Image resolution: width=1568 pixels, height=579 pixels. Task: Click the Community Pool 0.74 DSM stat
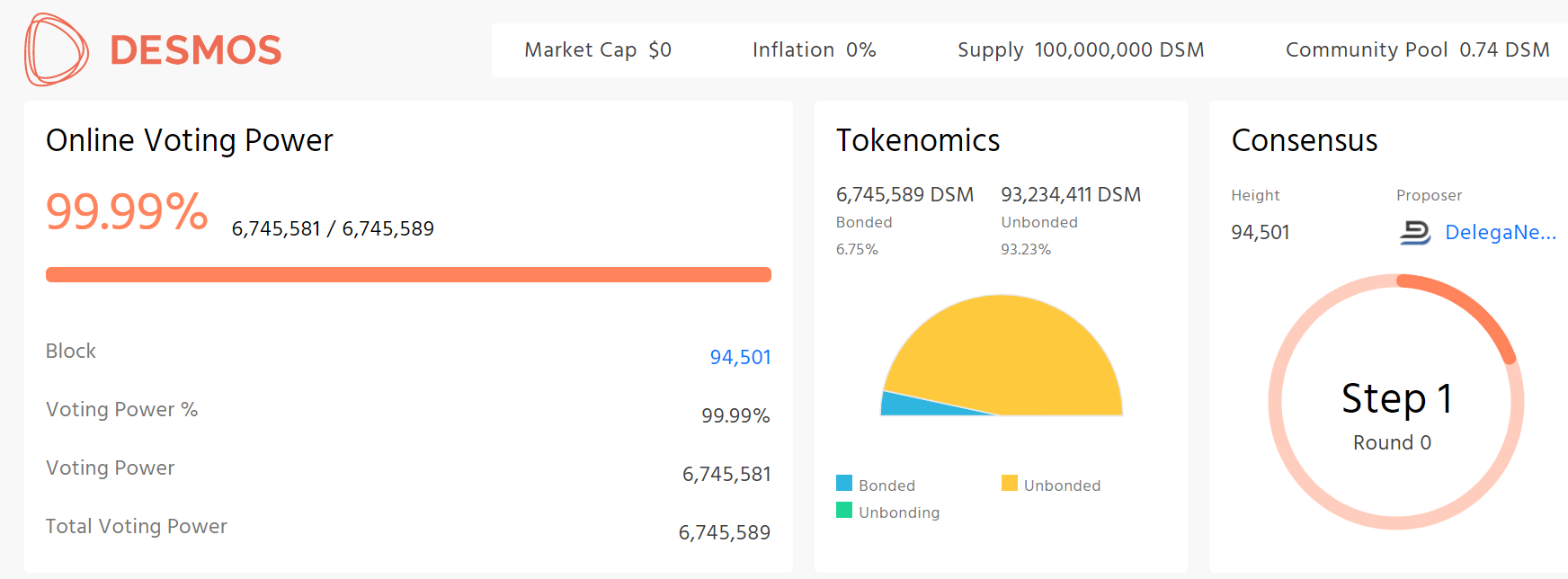coord(1417,50)
